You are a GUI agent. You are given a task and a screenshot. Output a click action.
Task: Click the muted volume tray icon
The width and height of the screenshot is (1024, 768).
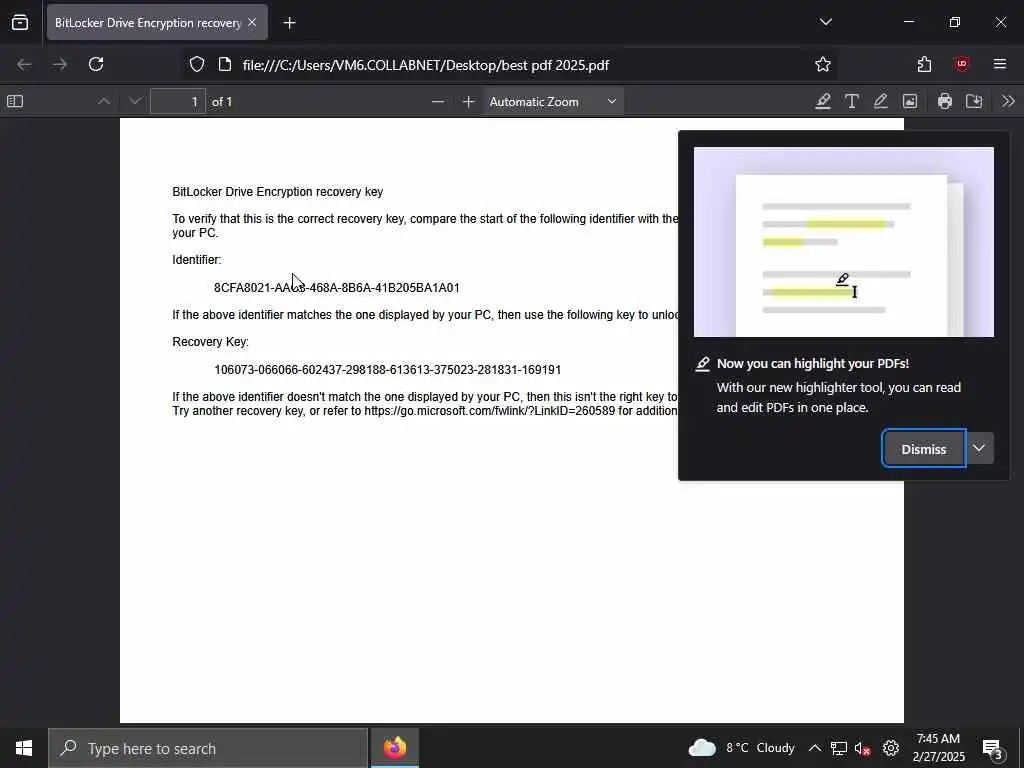863,748
